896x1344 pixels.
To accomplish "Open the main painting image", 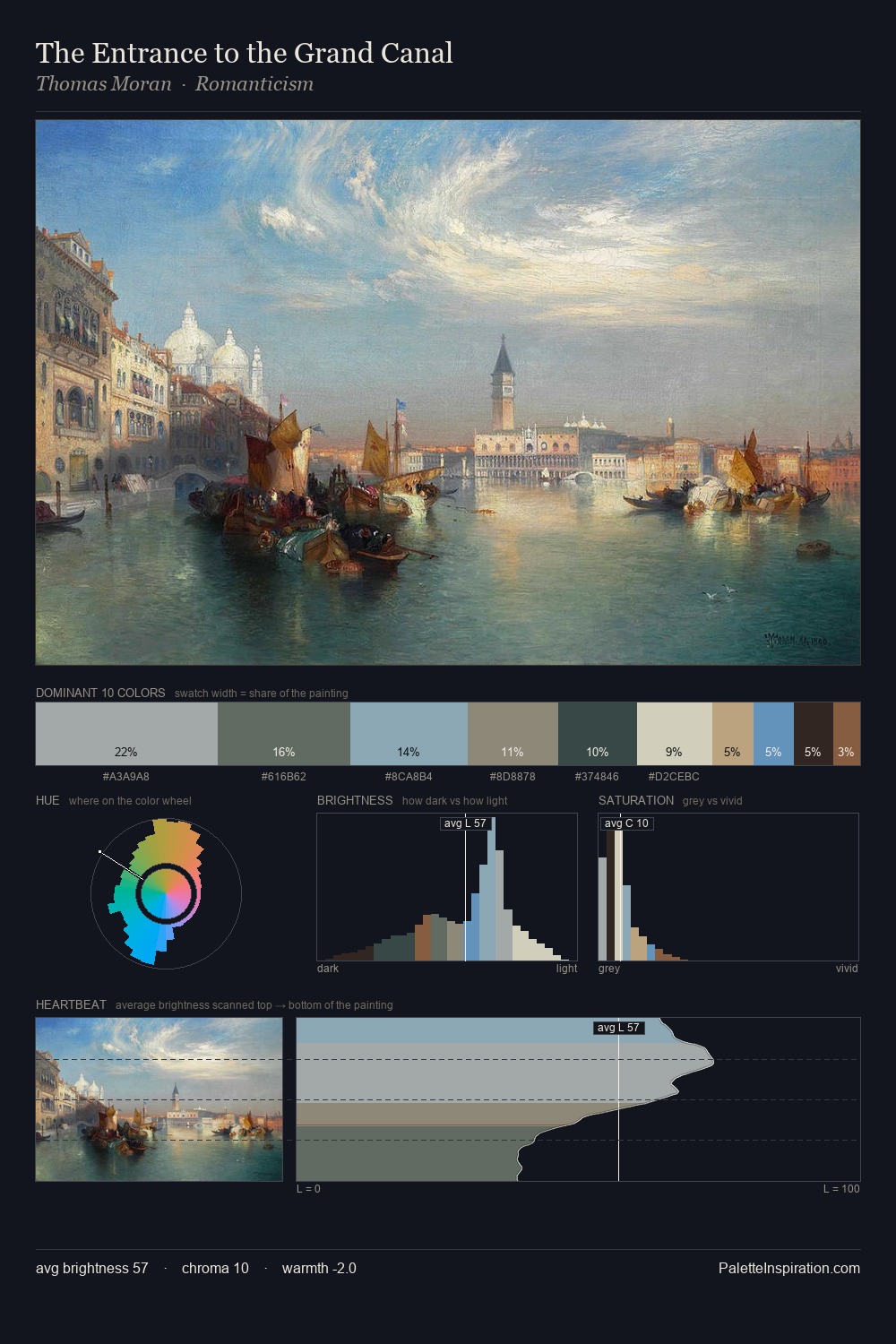I will pyautogui.click(x=448, y=392).
